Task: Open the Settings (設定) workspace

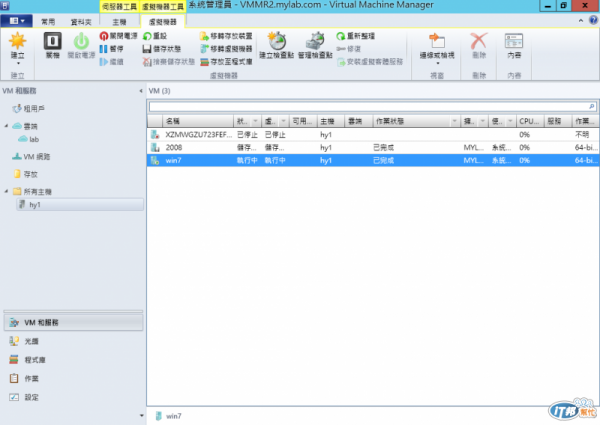Action: tap(73, 397)
